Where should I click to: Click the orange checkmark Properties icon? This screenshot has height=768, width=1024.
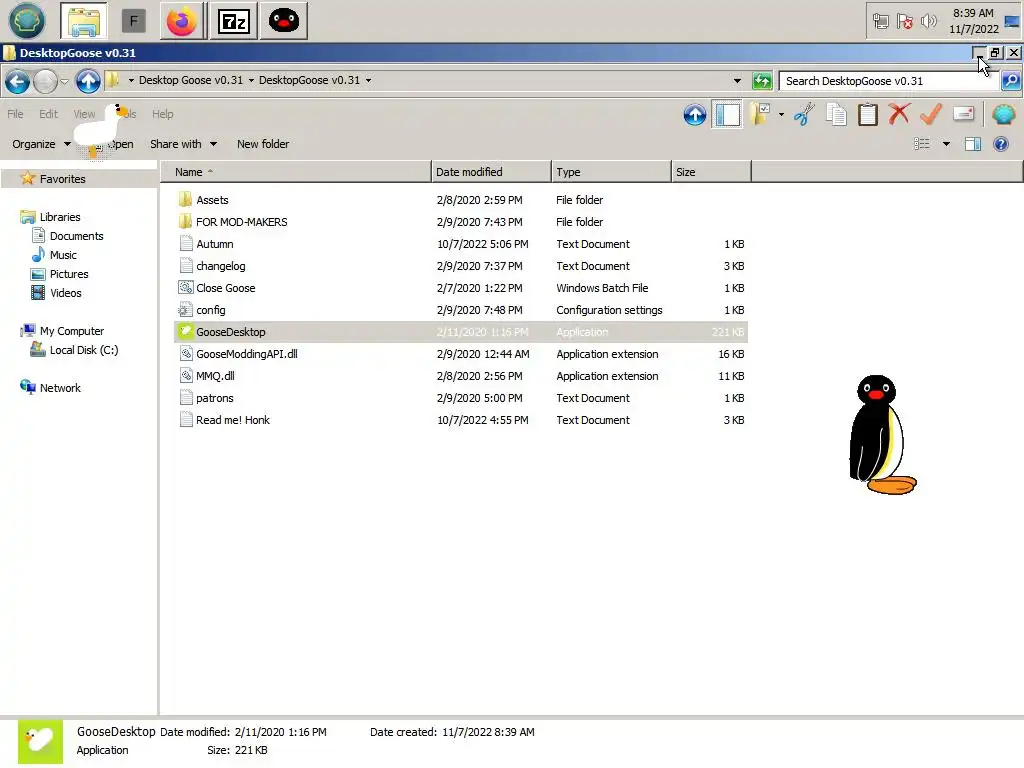click(x=931, y=114)
